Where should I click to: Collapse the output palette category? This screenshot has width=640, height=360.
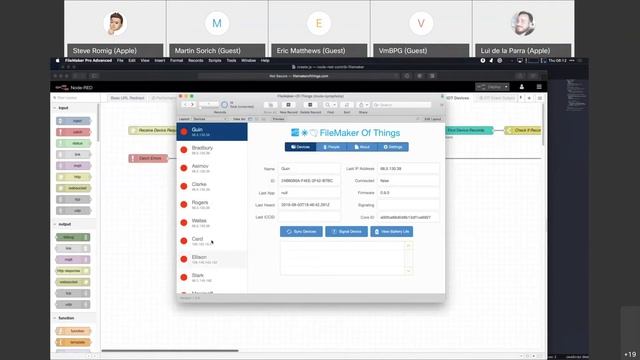coord(55,224)
